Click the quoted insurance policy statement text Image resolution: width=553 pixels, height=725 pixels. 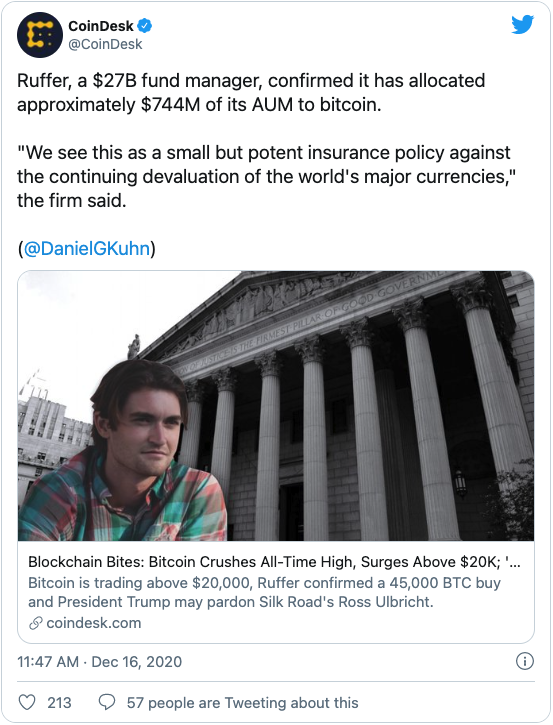point(266,177)
